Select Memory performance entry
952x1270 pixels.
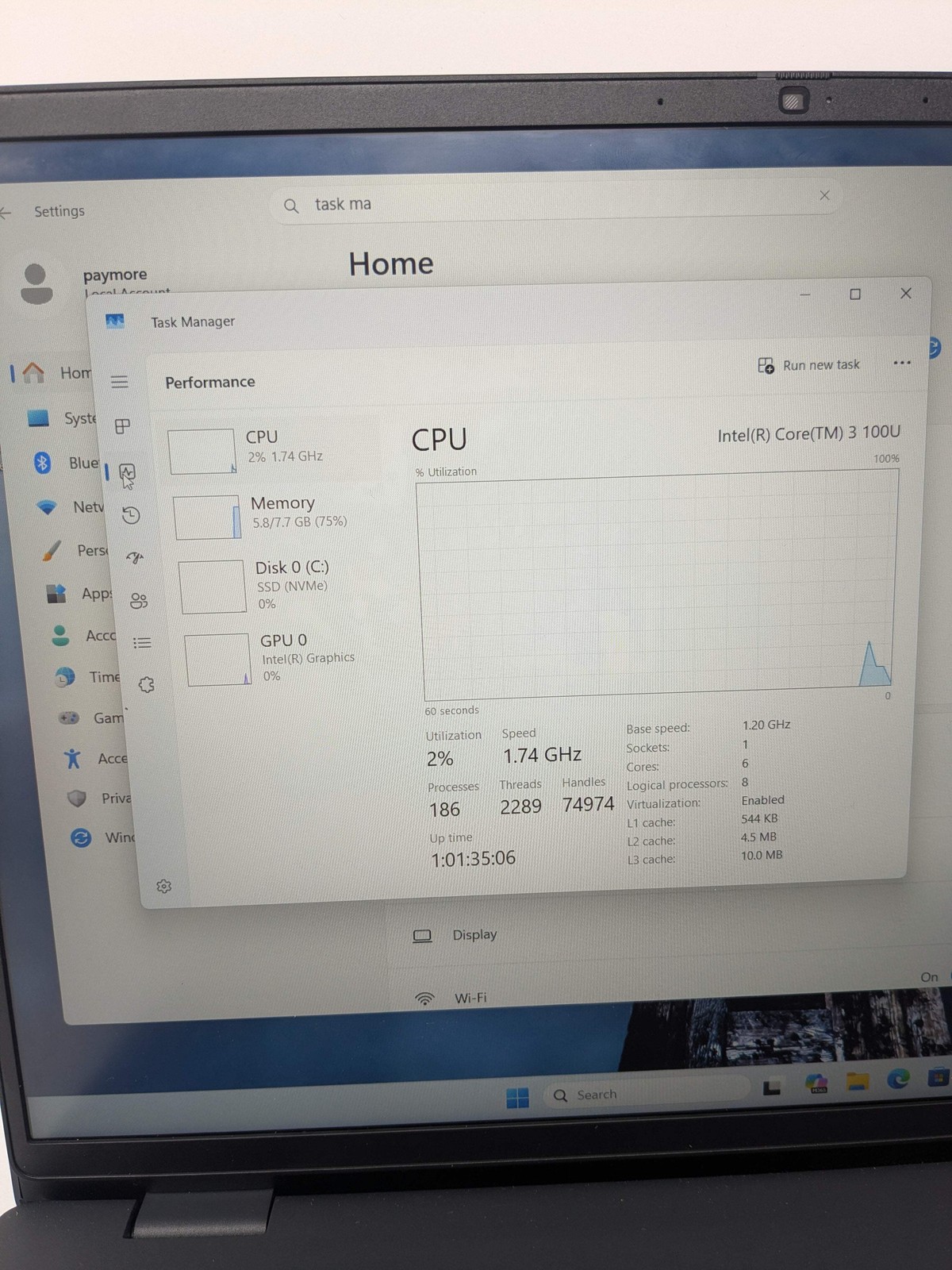coord(278,514)
